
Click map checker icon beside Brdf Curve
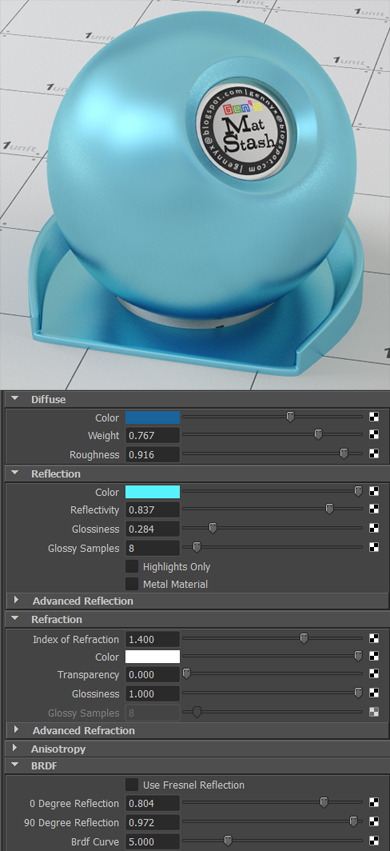click(x=374, y=841)
